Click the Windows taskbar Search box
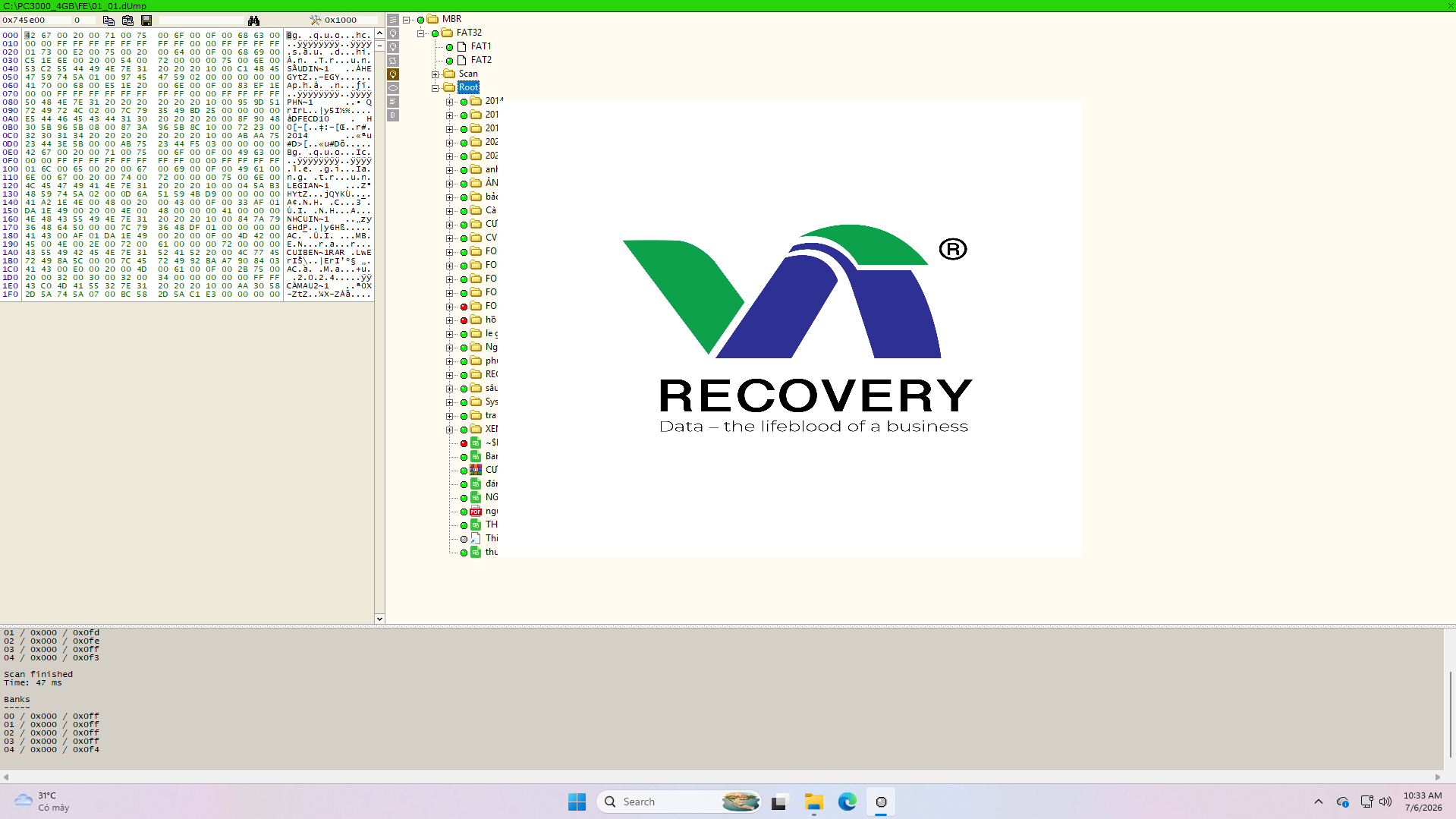Image resolution: width=1456 pixels, height=819 pixels. (679, 802)
